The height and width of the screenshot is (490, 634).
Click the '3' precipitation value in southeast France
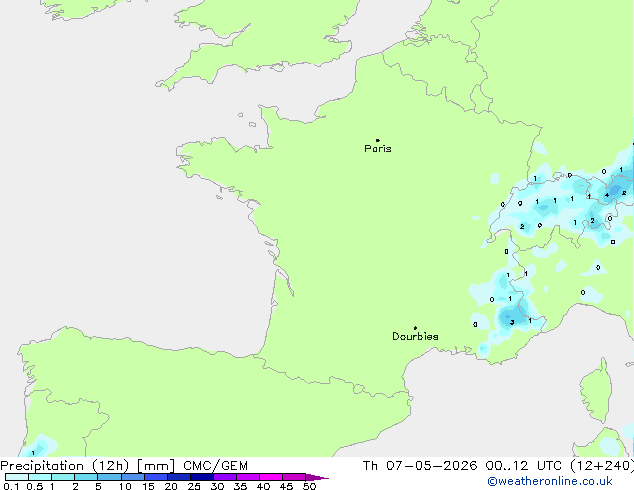(512, 322)
